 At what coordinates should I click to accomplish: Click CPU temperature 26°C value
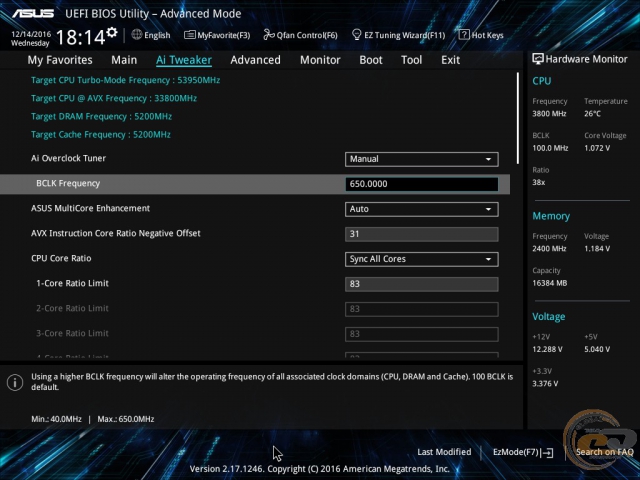(x=592, y=113)
